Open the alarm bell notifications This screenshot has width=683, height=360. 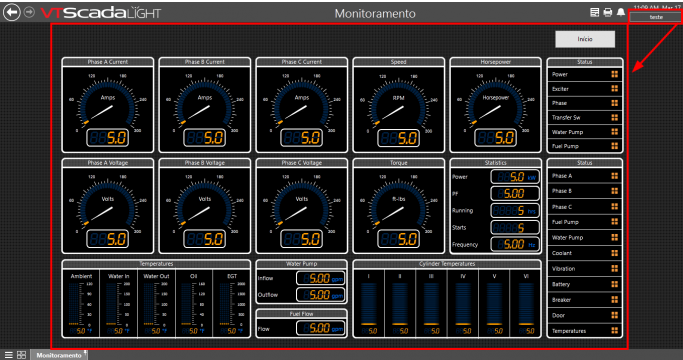621,13
